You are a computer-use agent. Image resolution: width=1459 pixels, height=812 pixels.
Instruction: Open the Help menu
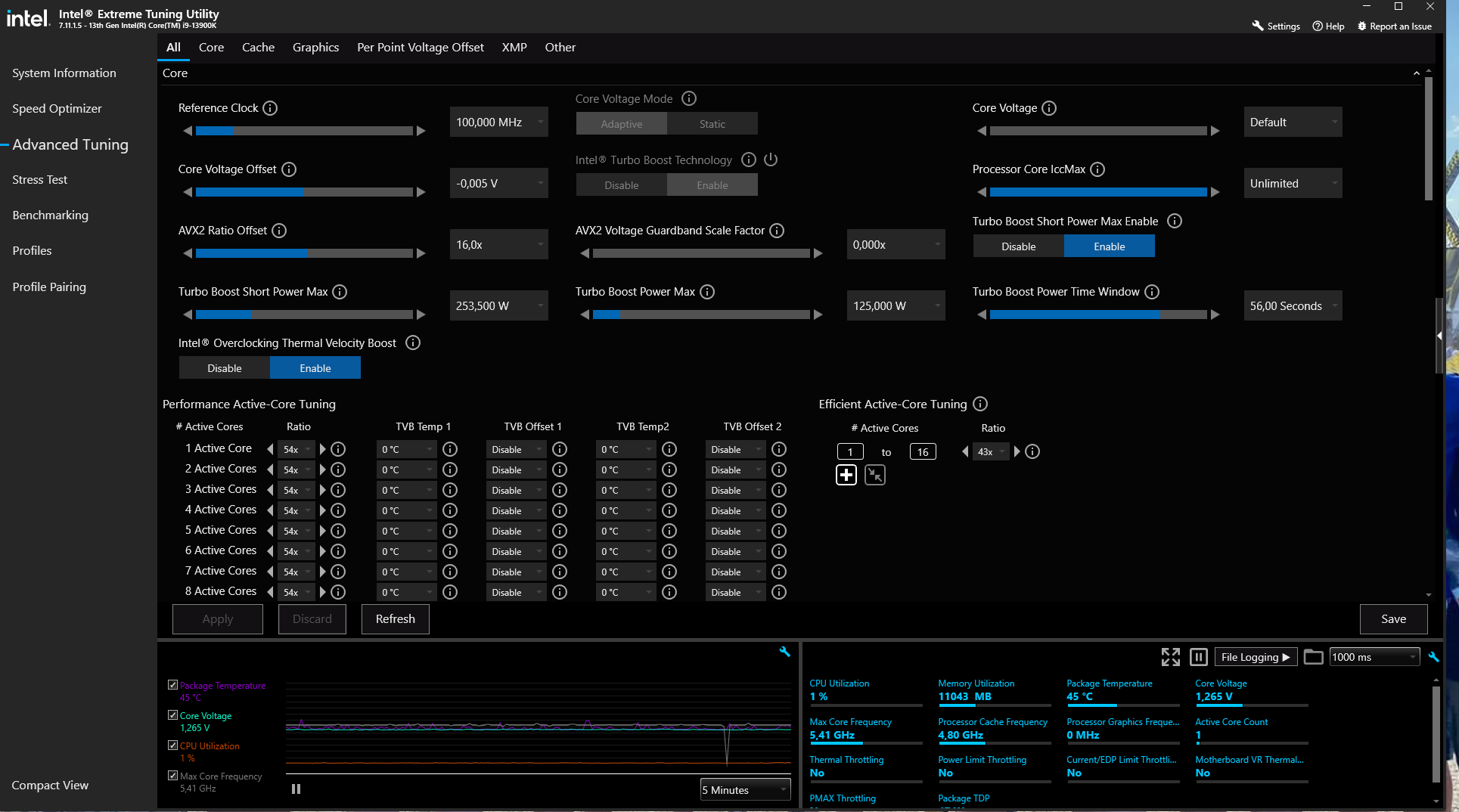[x=1328, y=26]
